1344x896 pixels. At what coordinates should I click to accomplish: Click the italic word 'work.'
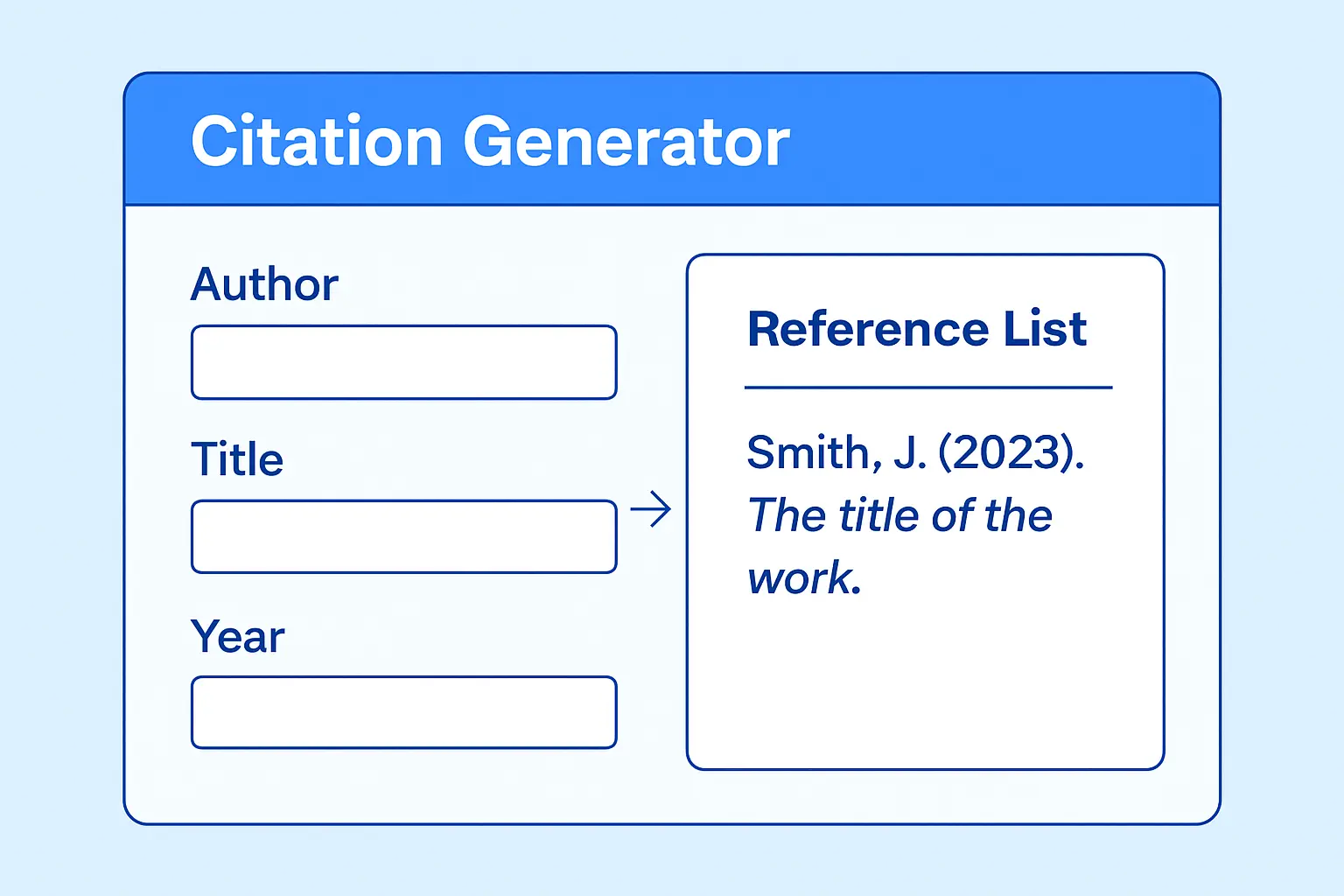(x=805, y=578)
